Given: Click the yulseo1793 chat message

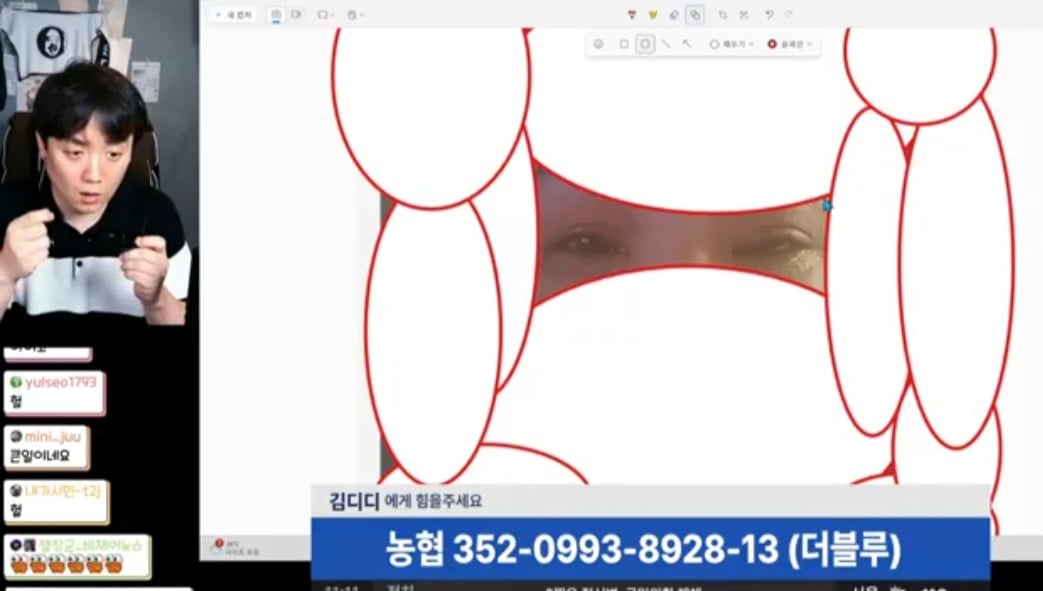Looking at the screenshot, I should (x=55, y=393).
